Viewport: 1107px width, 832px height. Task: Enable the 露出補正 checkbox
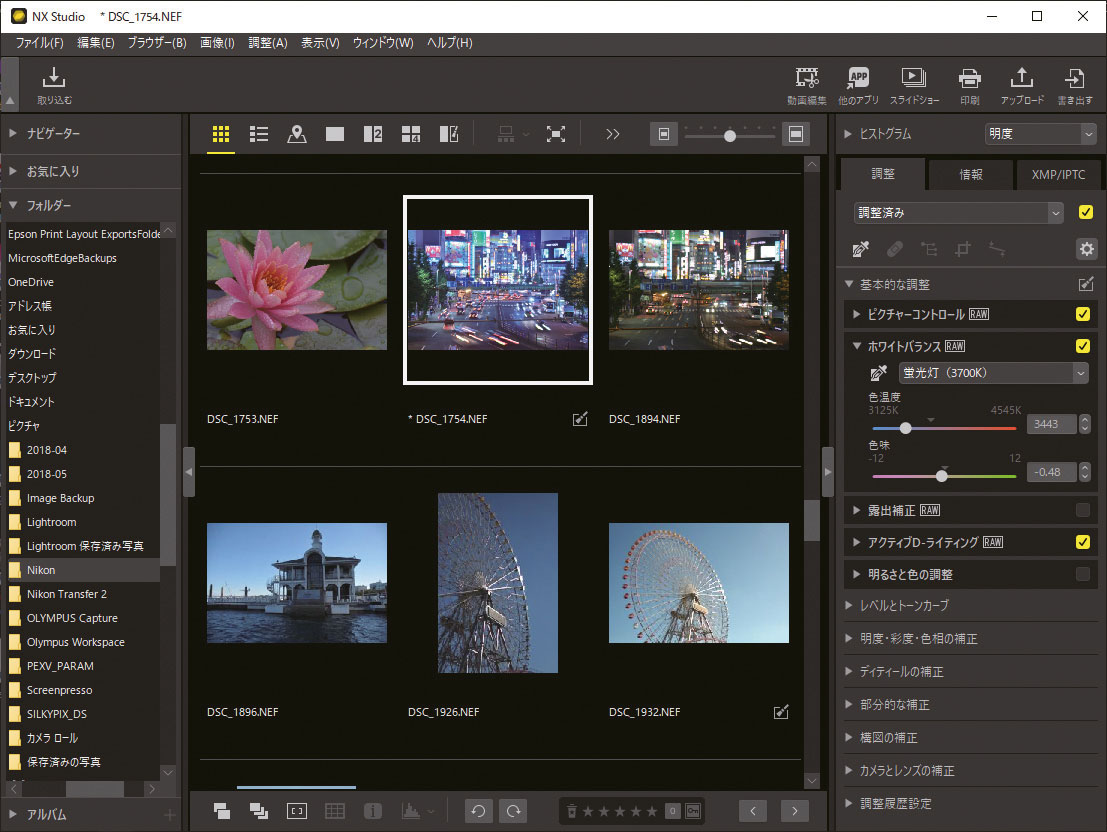(1082, 510)
